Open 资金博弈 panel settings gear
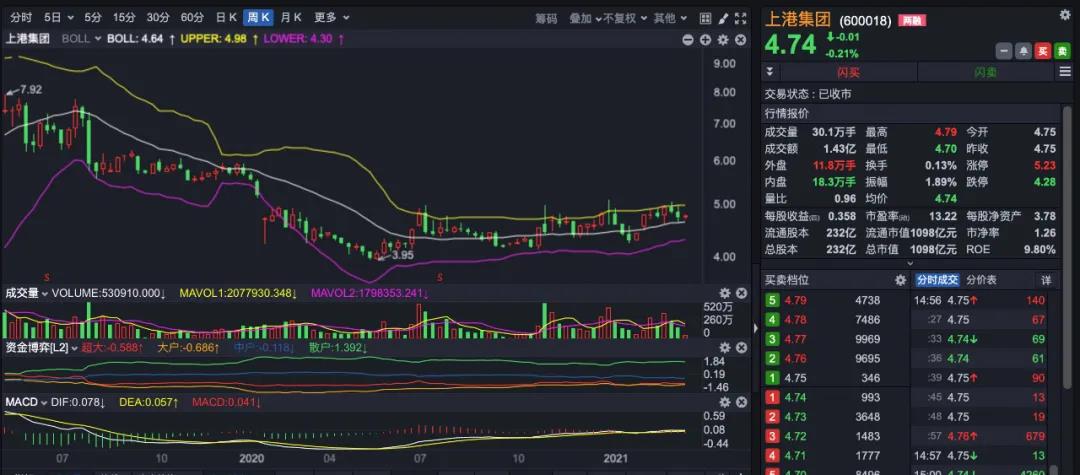The height and width of the screenshot is (475, 1080). pos(725,348)
